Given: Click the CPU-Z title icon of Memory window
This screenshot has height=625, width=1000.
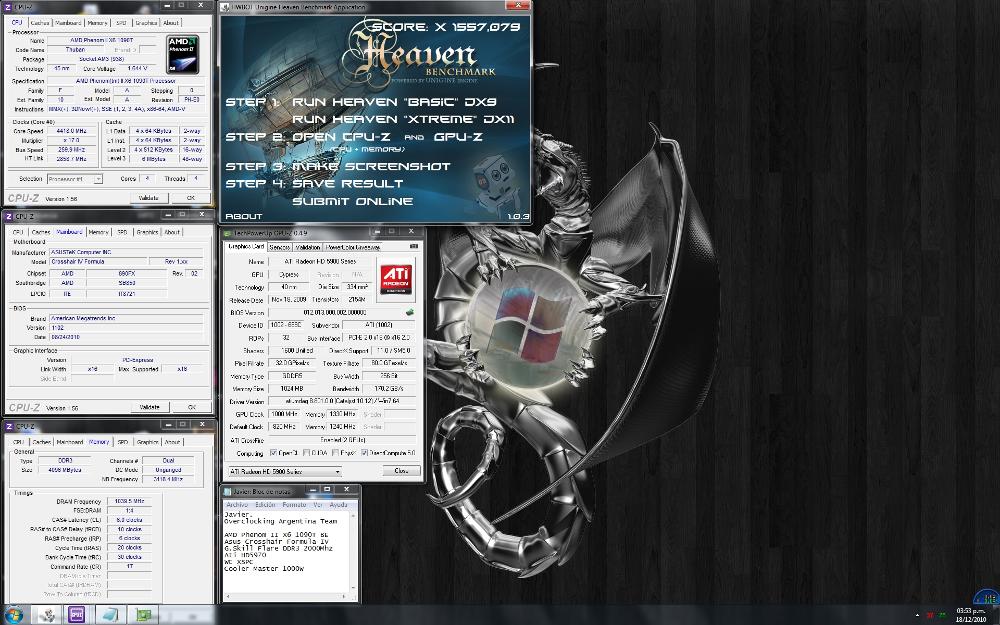Looking at the screenshot, I should 9,426.
